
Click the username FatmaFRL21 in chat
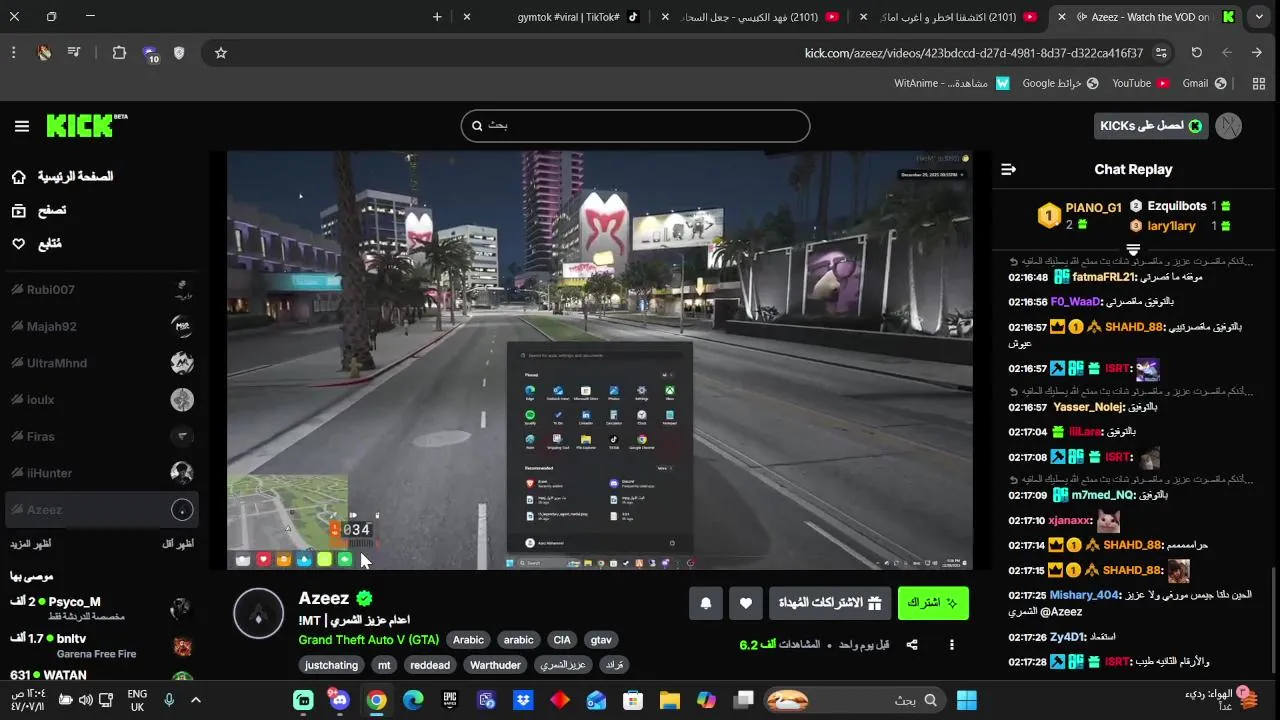pyautogui.click(x=1102, y=277)
